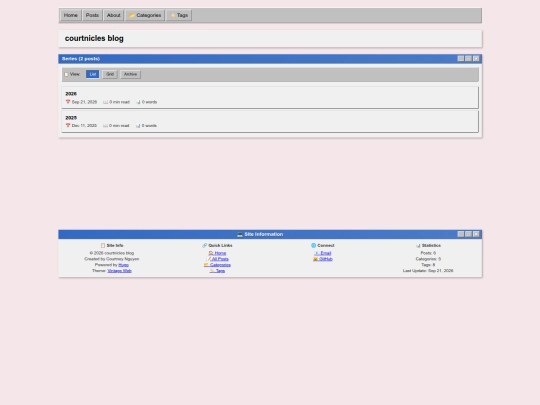
Task: Open the Categories link under Quick Links
Action: 217,265
